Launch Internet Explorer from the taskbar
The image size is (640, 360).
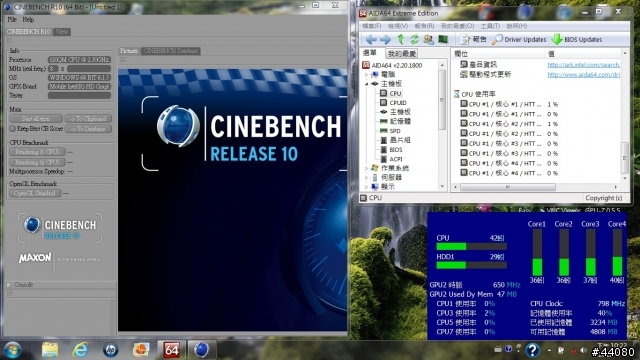pos(80,350)
